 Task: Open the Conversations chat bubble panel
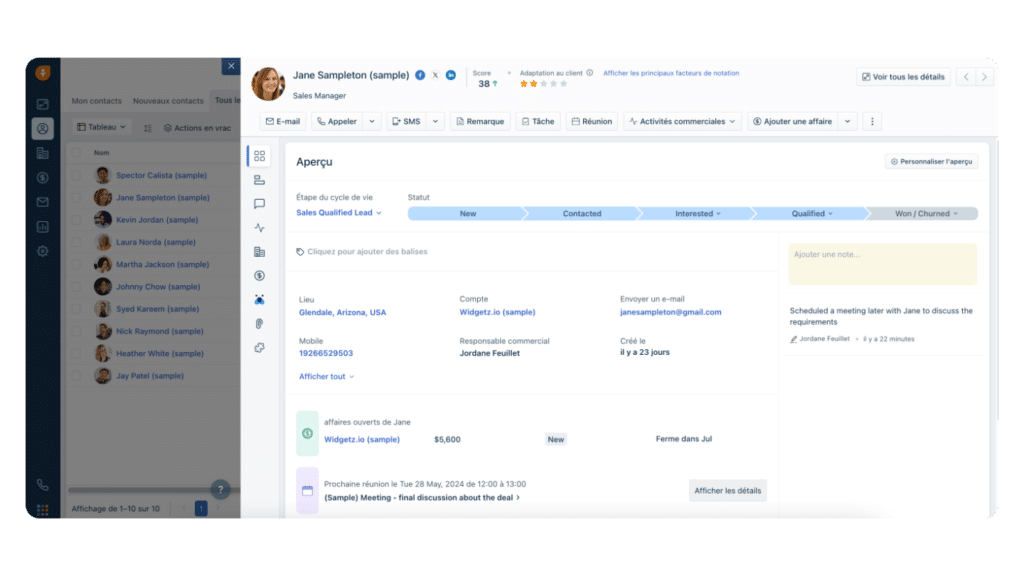pos(259,203)
